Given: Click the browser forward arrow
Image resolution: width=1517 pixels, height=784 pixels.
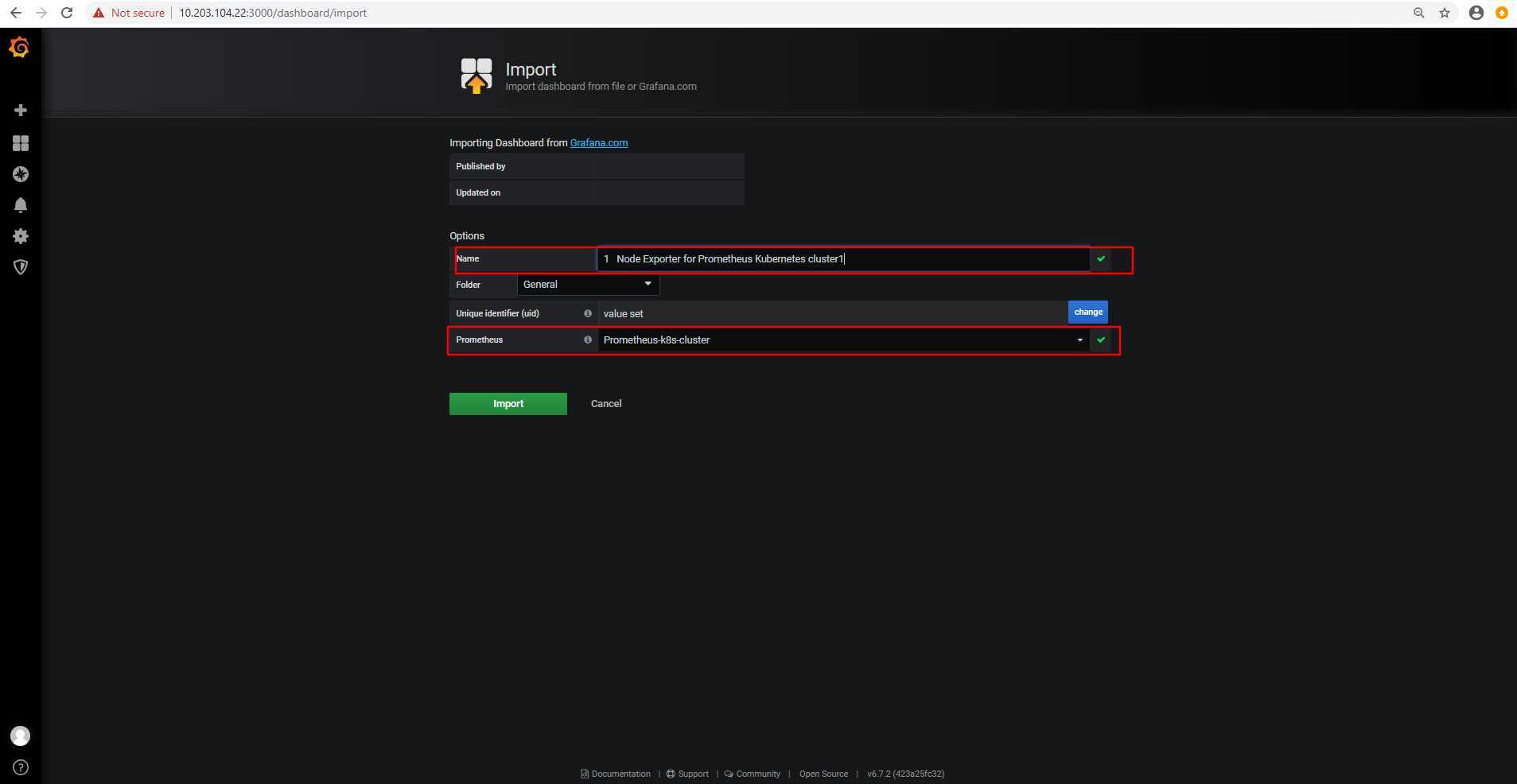Looking at the screenshot, I should [41, 13].
